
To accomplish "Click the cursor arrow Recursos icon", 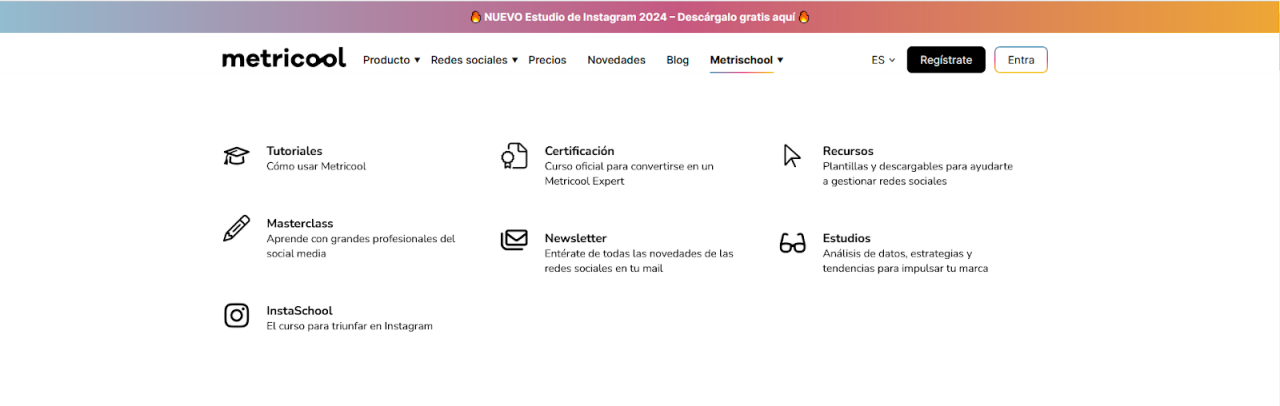I will [792, 156].
